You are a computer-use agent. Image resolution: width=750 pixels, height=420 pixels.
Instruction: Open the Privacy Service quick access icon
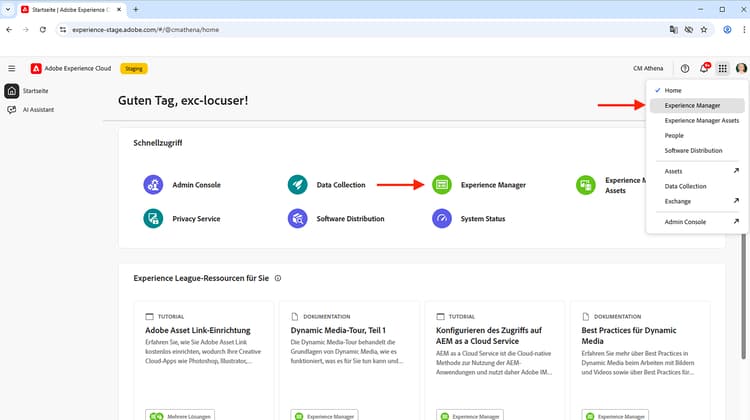pos(153,219)
